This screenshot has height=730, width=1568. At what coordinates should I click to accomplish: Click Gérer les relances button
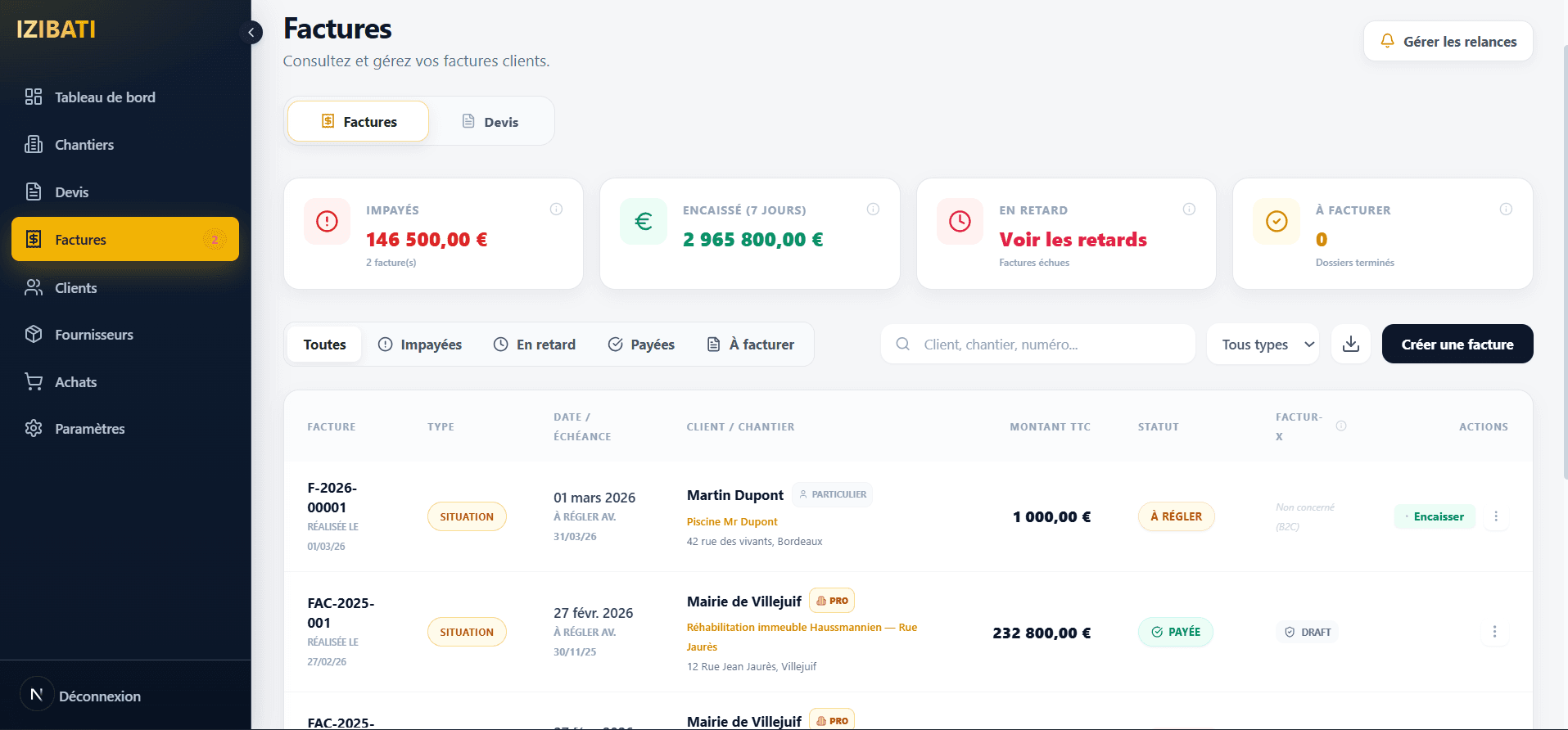(1448, 42)
